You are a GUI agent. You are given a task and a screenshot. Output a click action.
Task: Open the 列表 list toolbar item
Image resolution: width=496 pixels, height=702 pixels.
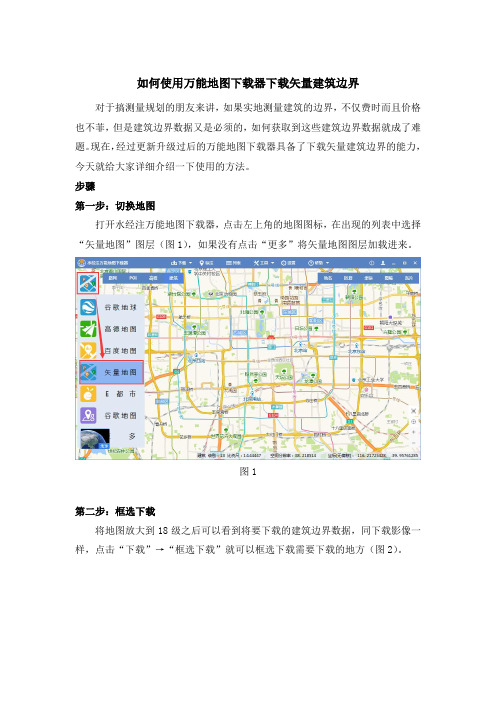point(233,263)
